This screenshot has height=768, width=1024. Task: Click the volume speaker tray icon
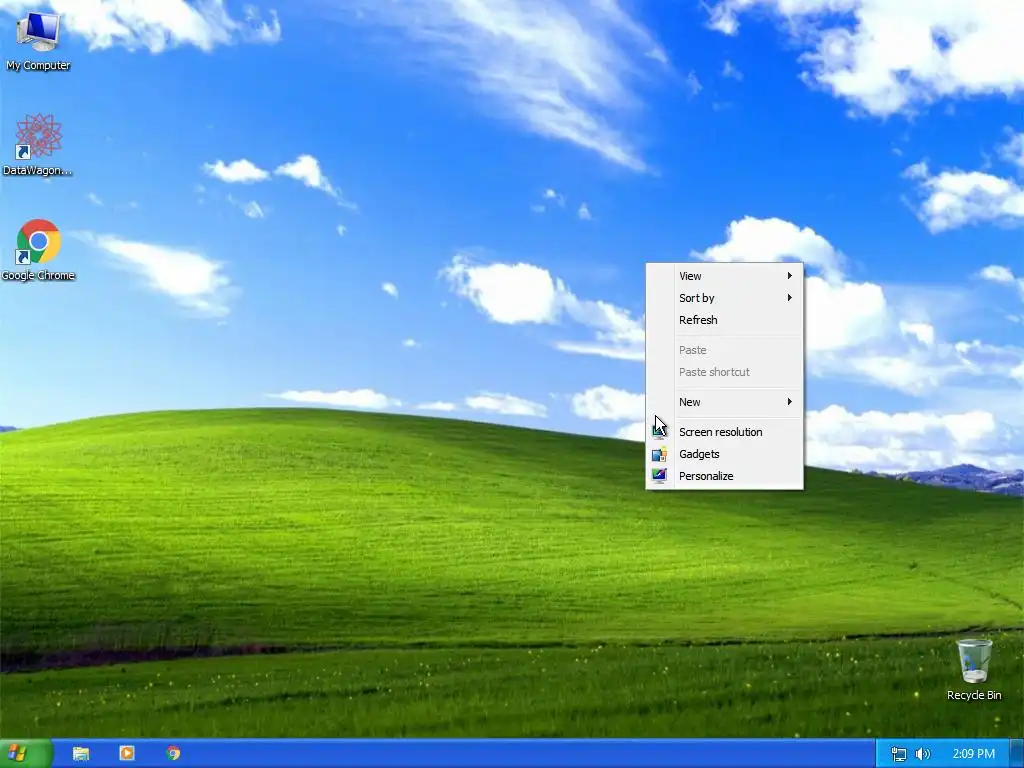922,754
